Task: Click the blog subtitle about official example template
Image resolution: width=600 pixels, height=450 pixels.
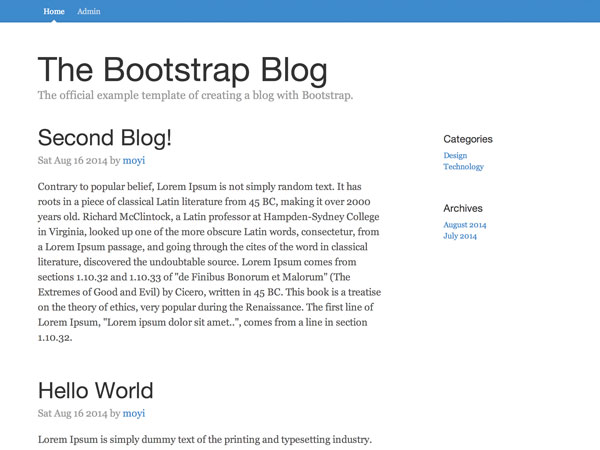Action: (x=195, y=96)
